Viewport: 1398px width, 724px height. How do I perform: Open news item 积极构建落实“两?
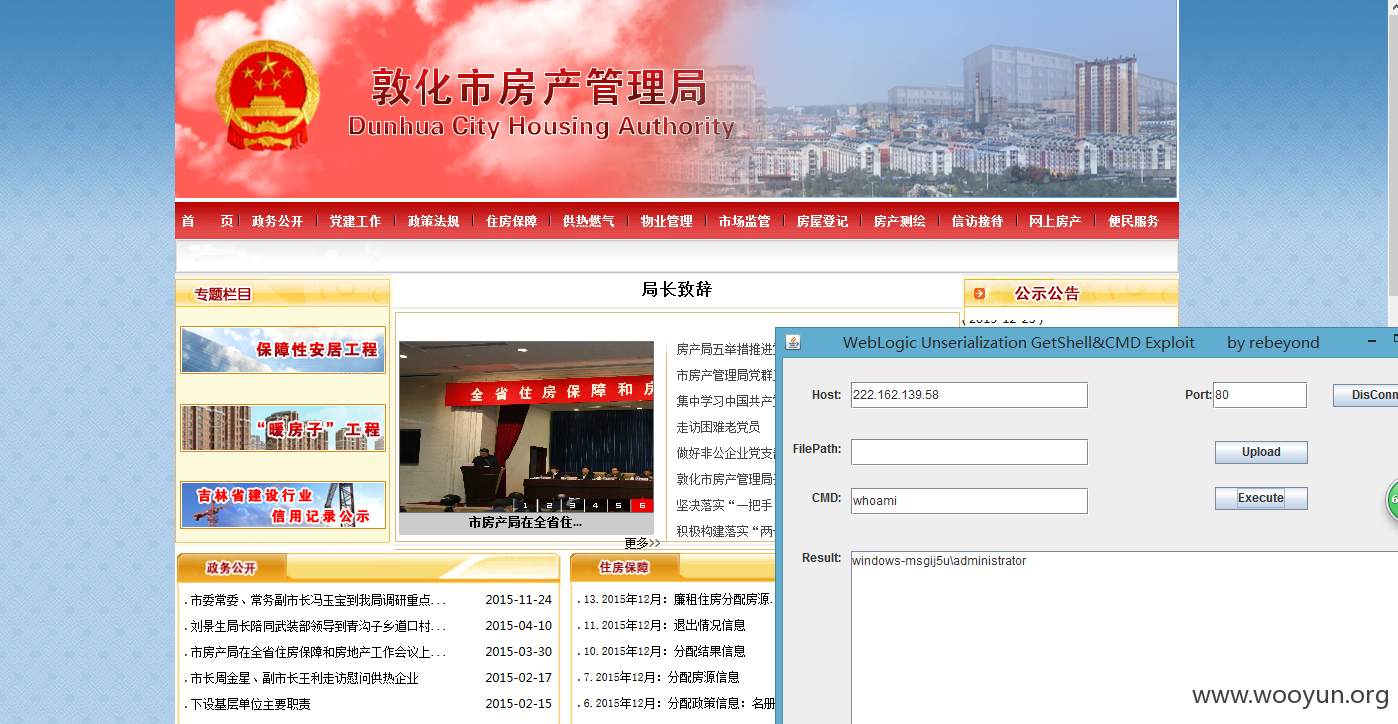[x=726, y=531]
